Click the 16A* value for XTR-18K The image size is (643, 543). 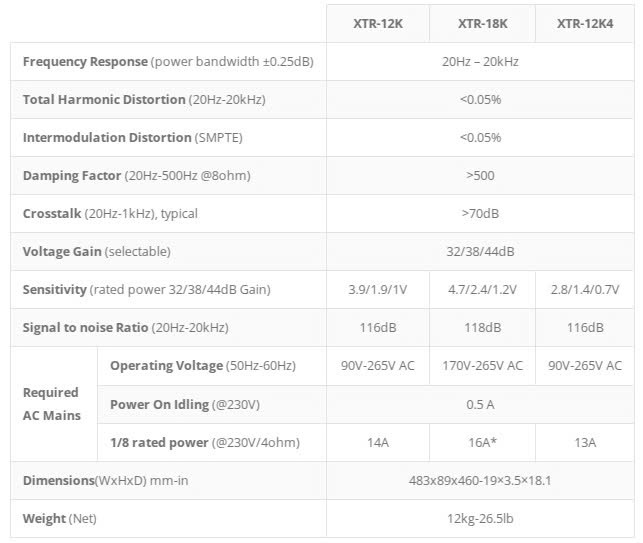point(482,442)
